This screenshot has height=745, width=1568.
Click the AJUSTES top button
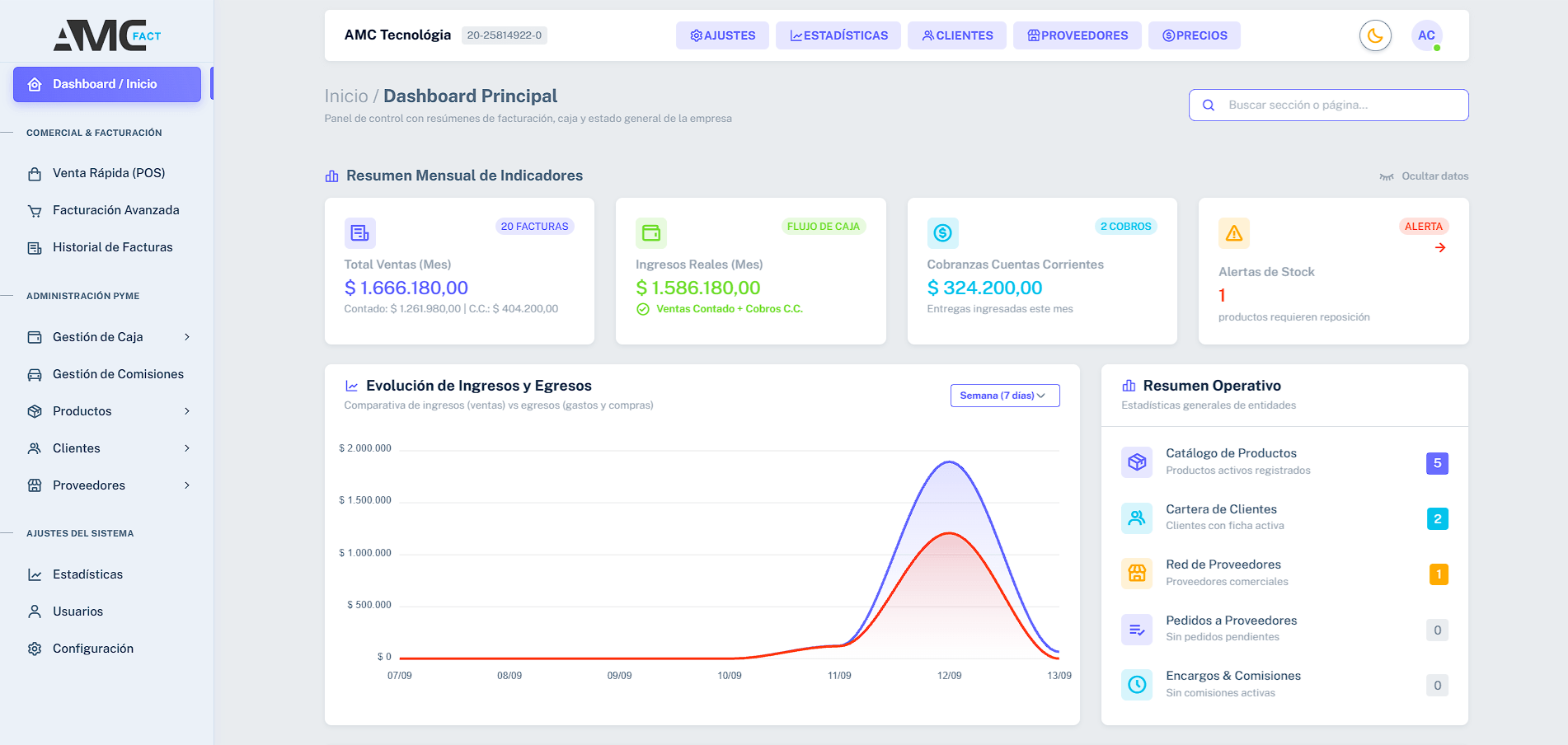[722, 35]
